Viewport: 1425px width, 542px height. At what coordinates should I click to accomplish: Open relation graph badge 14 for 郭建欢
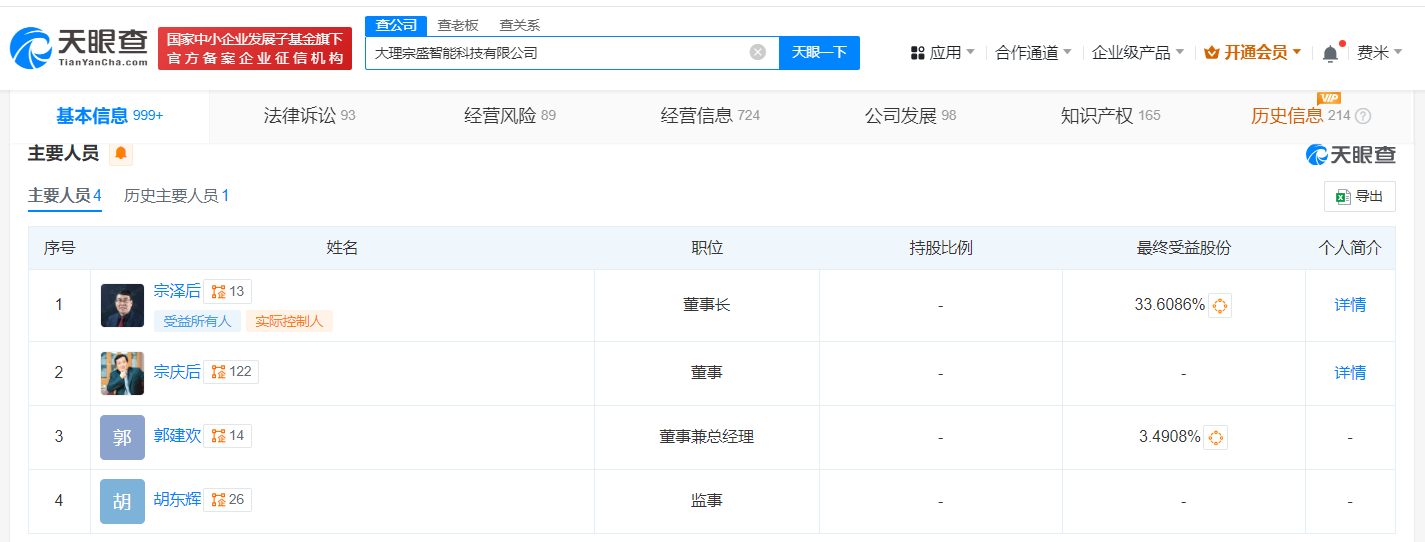coord(228,435)
